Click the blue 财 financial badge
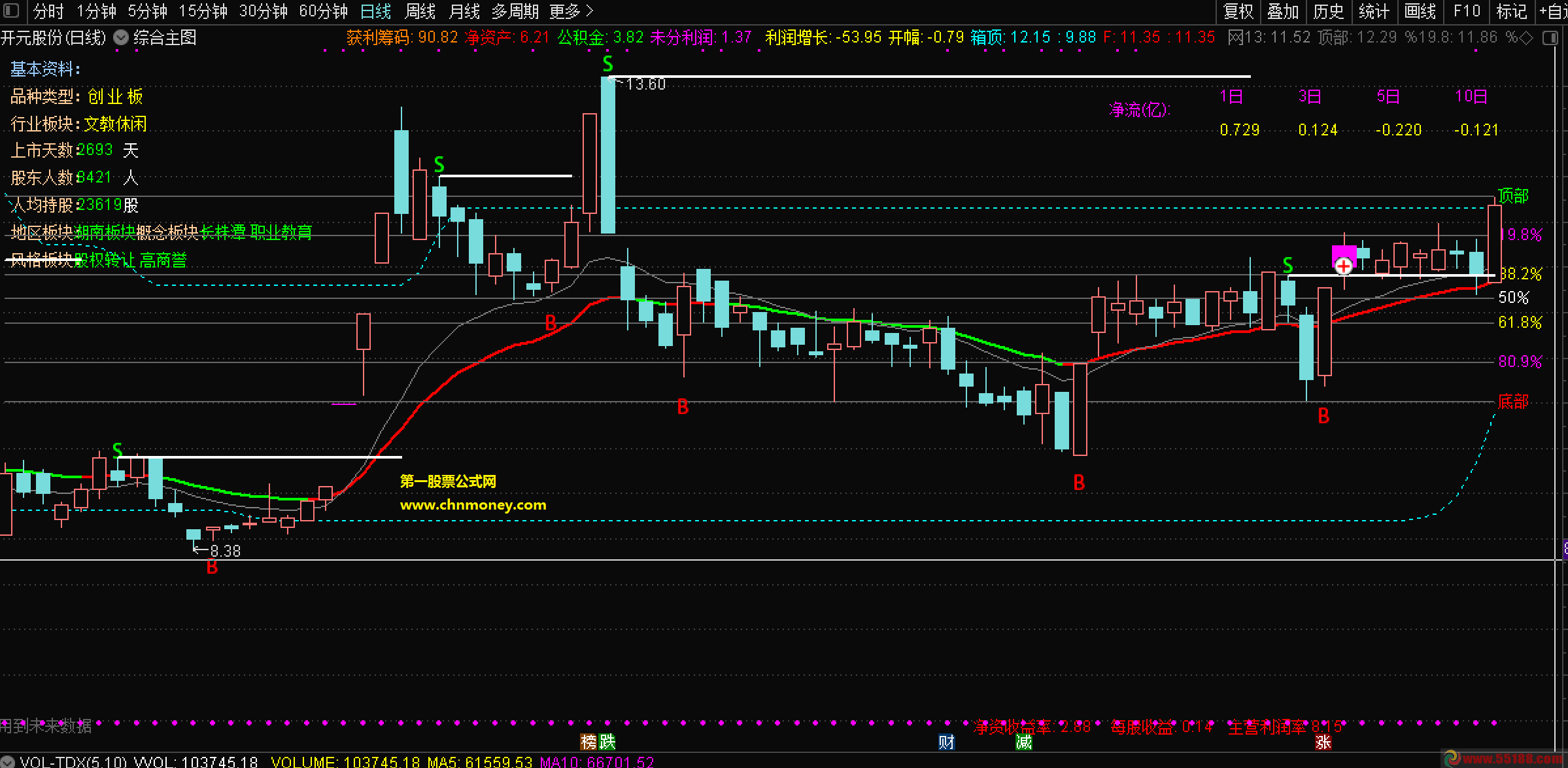The width and height of the screenshot is (1568, 768). coord(947,741)
